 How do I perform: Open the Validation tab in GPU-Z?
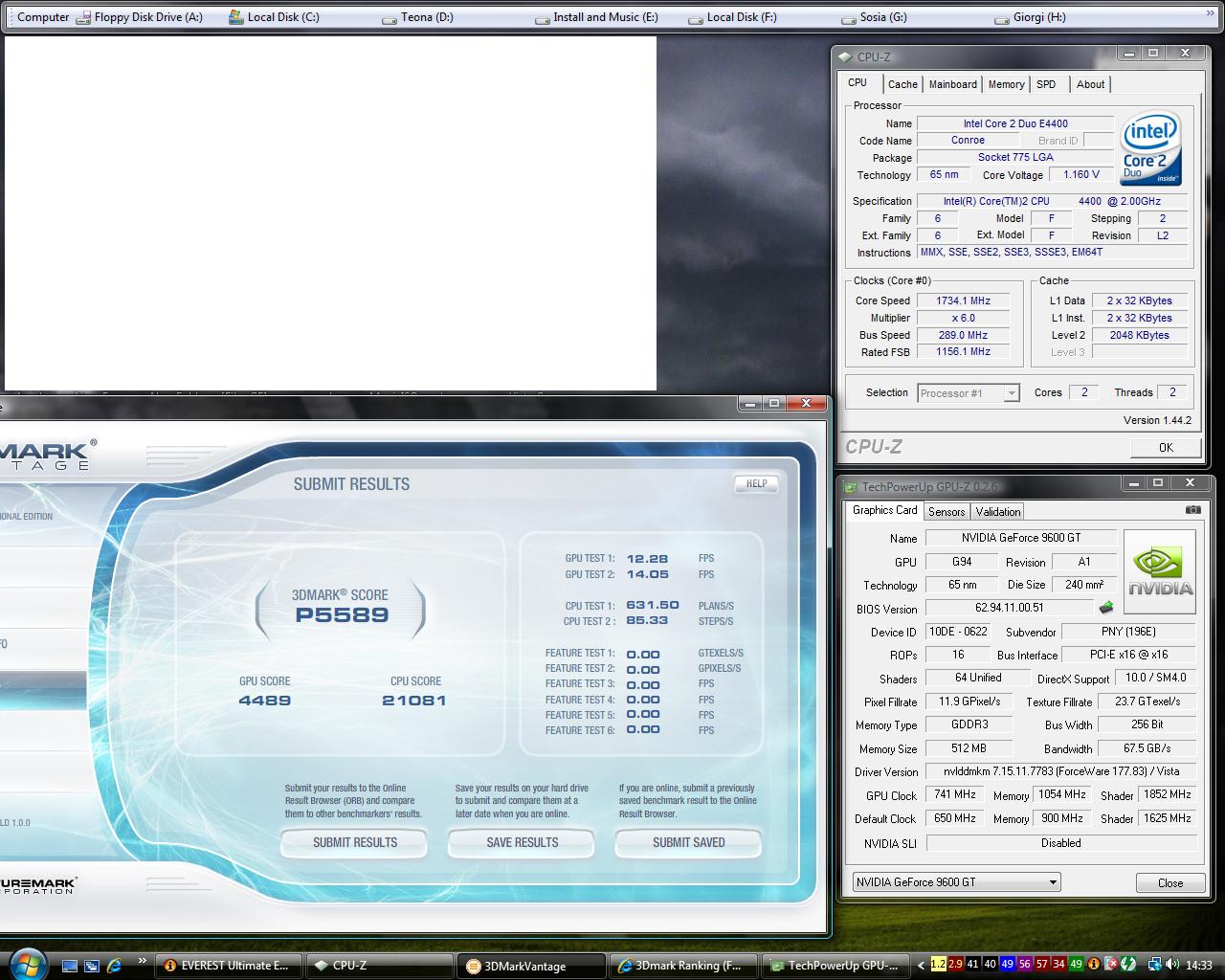(x=998, y=512)
